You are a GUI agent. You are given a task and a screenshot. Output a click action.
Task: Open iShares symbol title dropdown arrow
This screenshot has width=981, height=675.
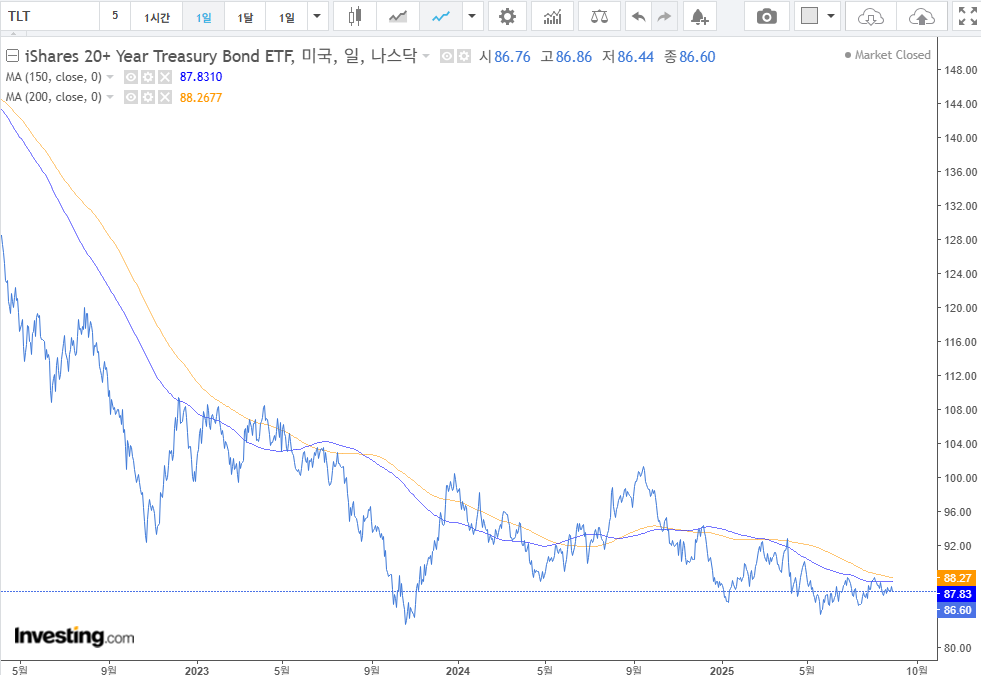[426, 56]
